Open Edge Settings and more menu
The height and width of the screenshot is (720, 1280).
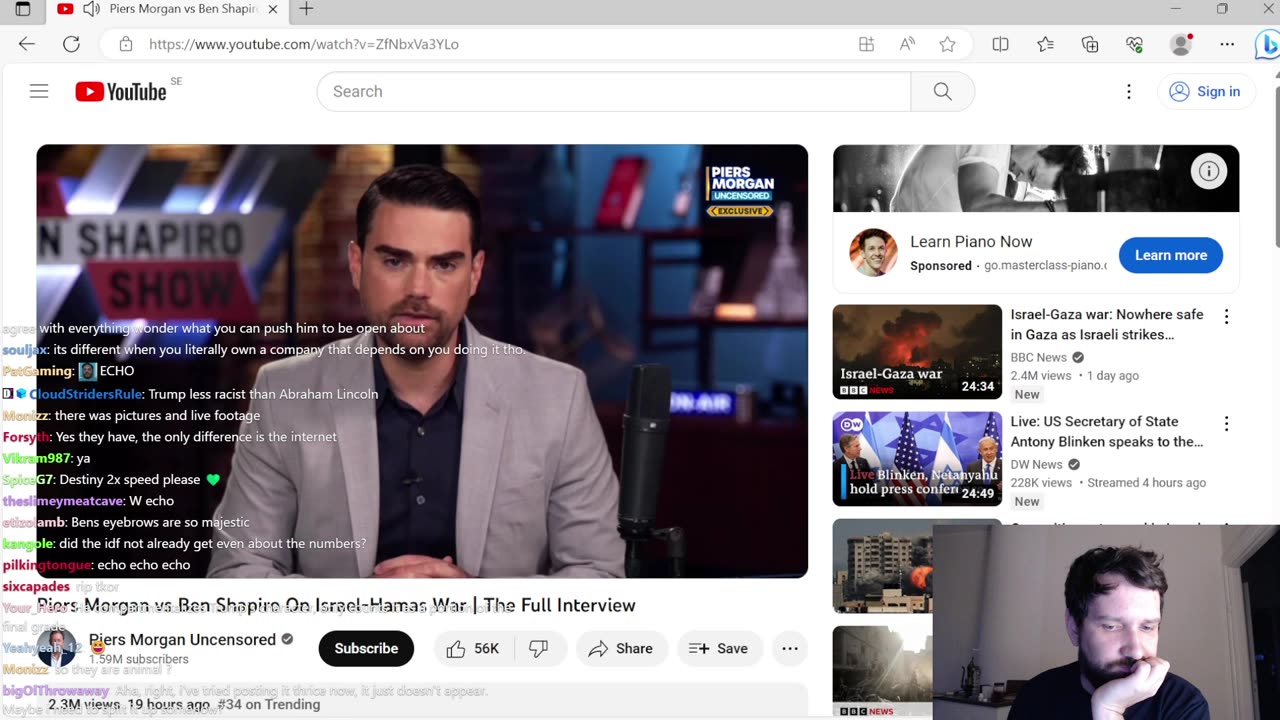coord(1227,44)
